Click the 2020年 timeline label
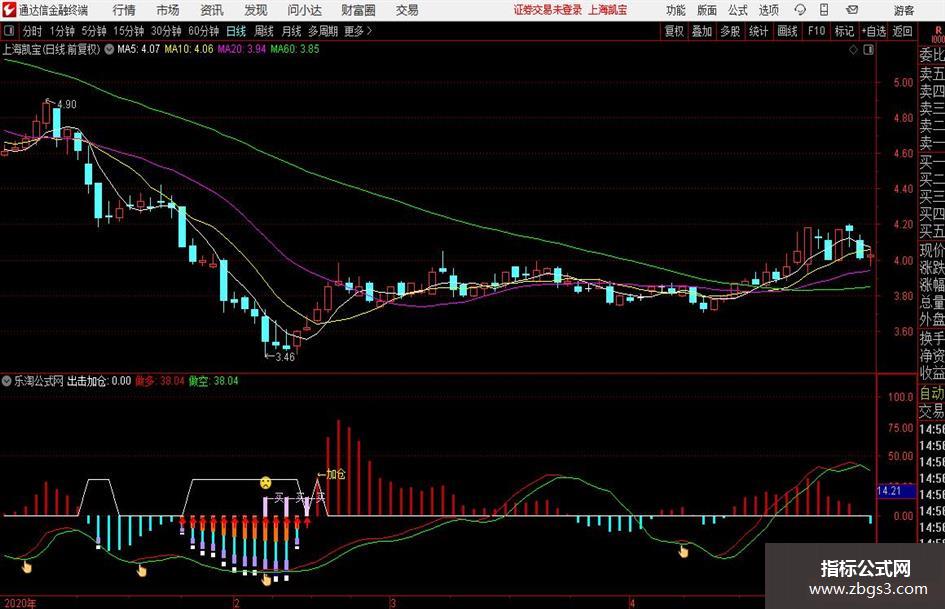Image resolution: width=945 pixels, height=609 pixels. coord(19,603)
